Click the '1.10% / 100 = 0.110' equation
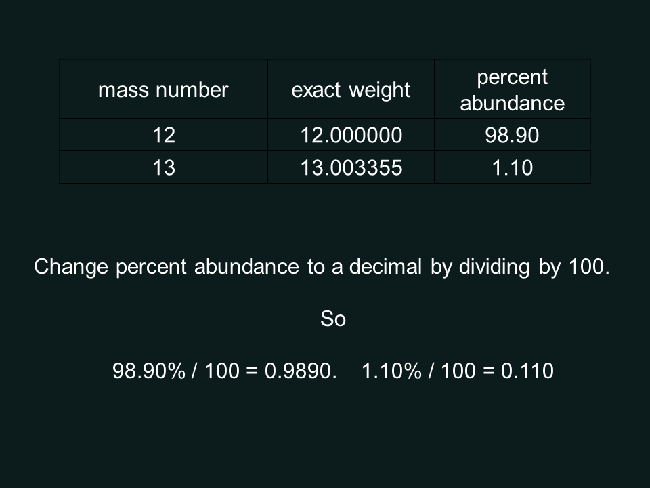This screenshot has width=650, height=488. tap(458, 371)
